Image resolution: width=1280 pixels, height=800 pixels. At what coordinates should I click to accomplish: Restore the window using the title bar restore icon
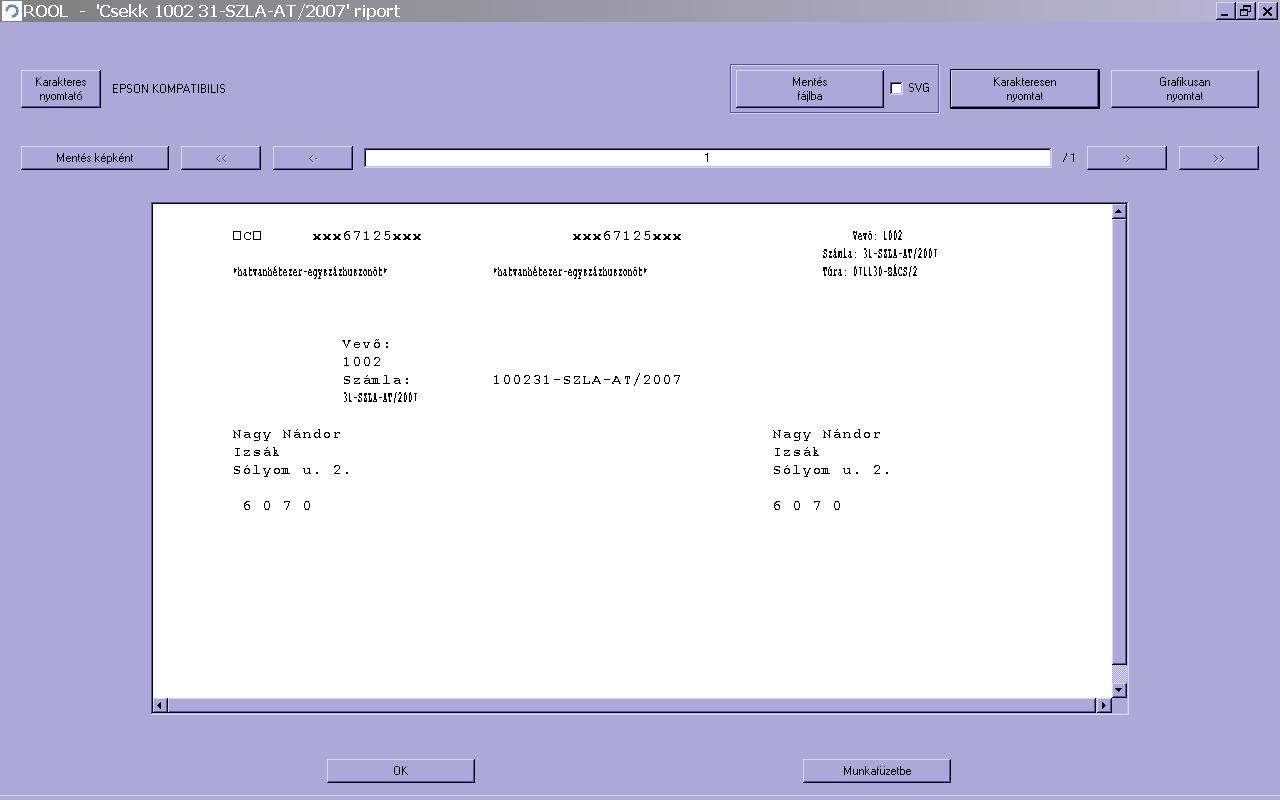tap(1245, 11)
